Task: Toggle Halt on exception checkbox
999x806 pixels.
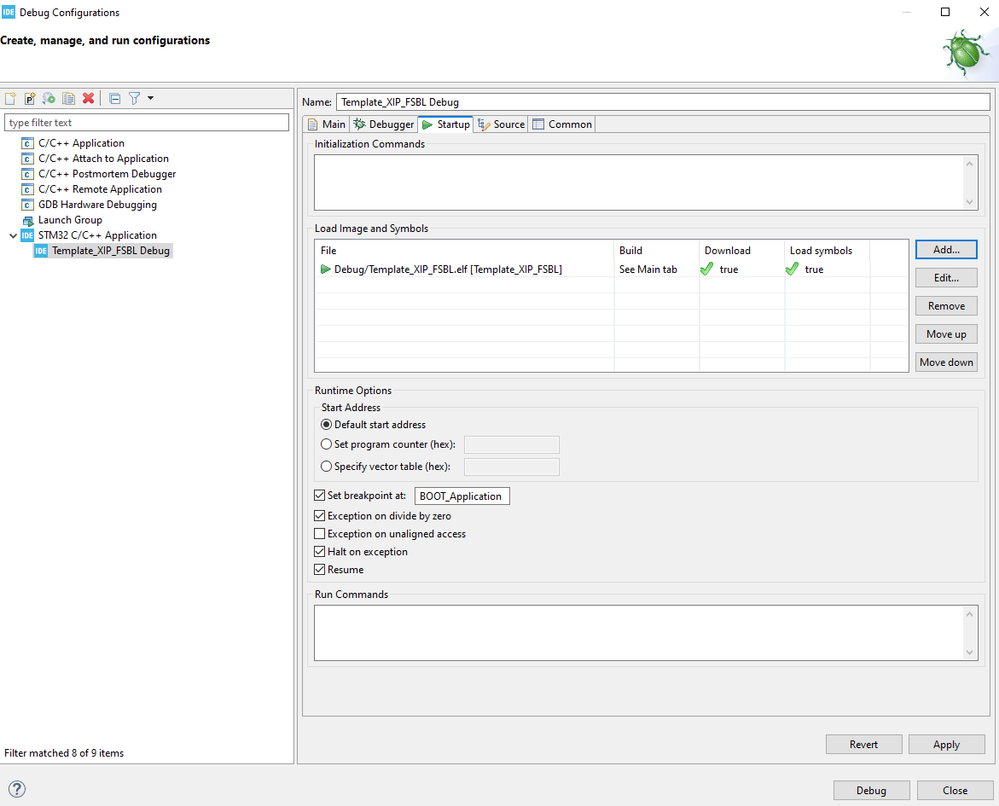Action: click(x=320, y=551)
